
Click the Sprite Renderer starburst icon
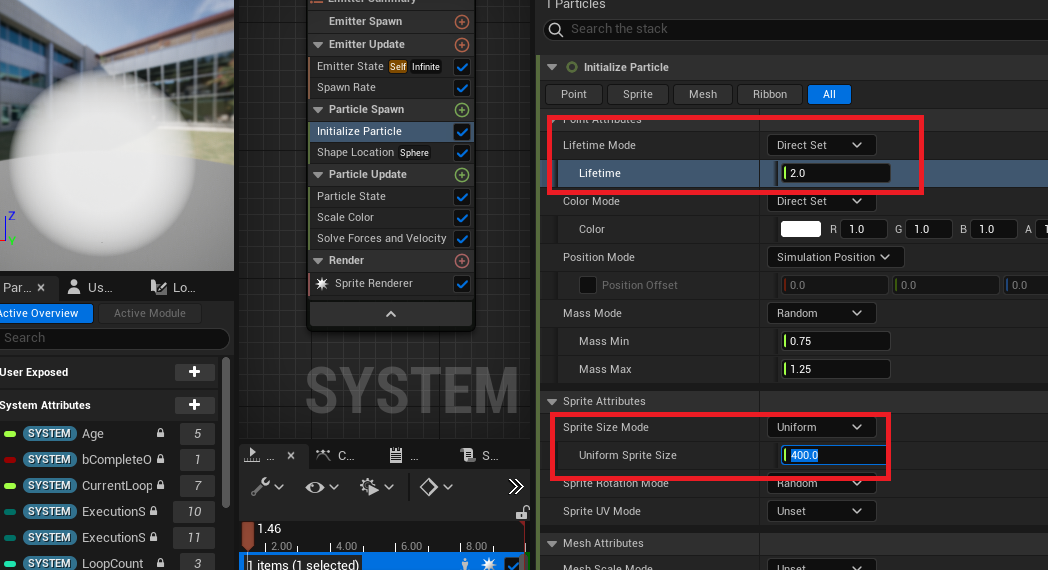pos(321,284)
